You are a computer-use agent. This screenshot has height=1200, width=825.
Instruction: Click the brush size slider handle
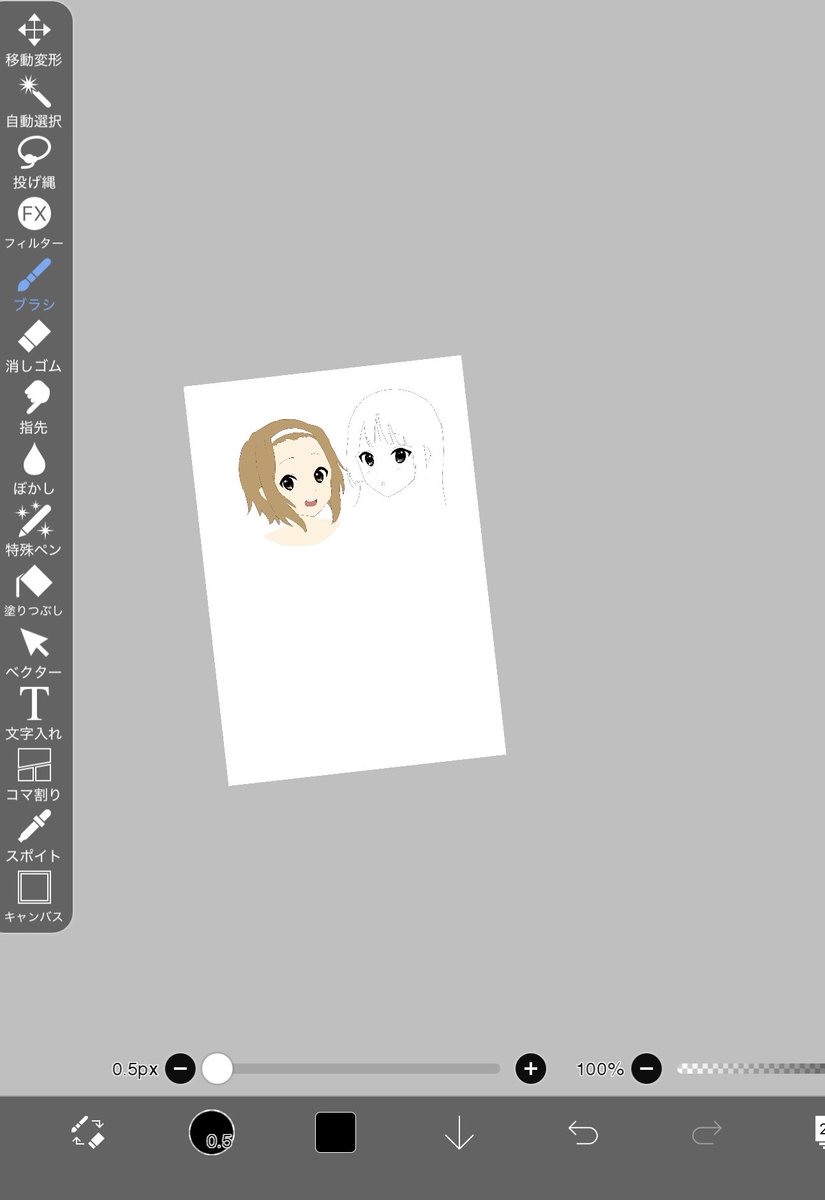coord(217,1068)
